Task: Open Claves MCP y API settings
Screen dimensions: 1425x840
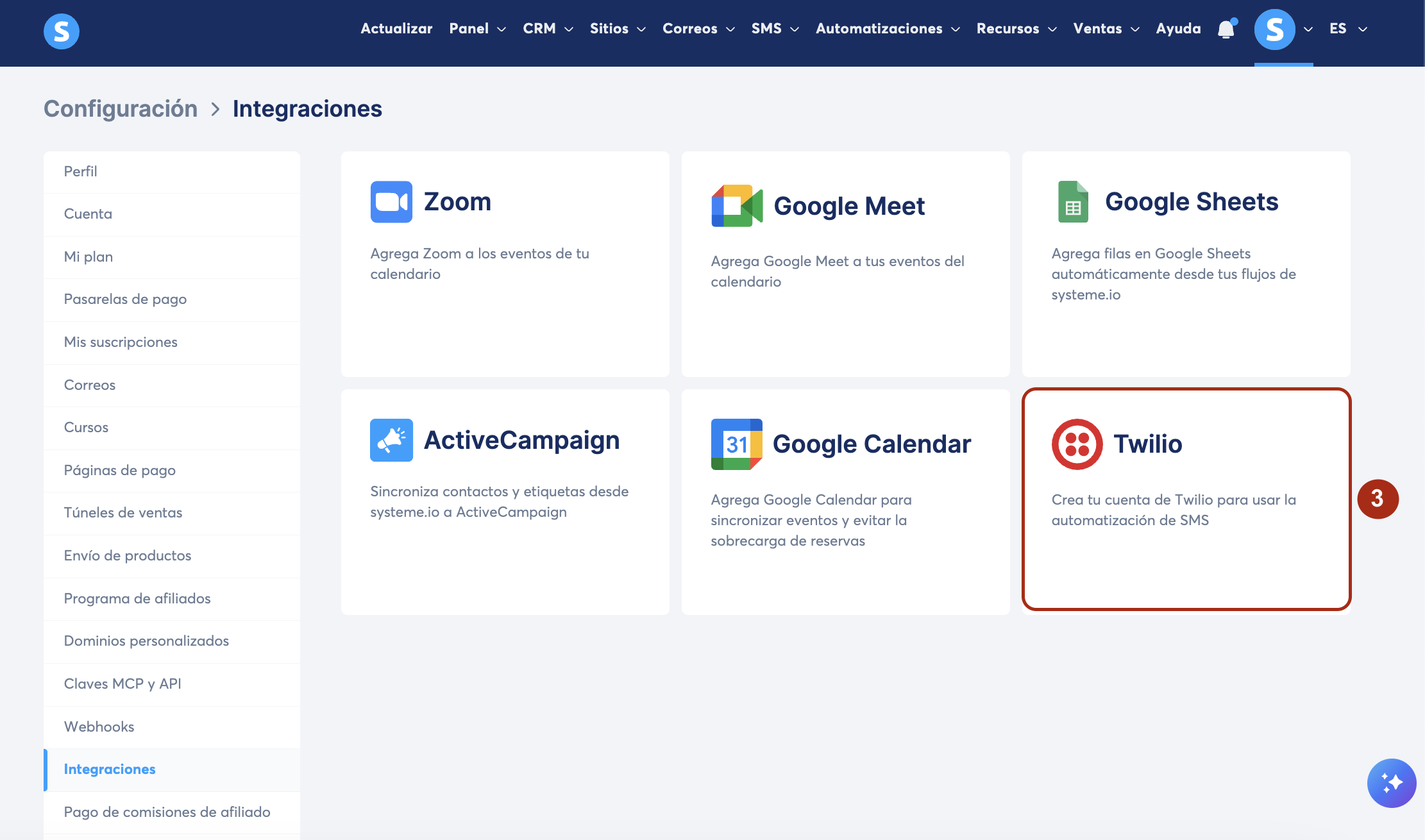Action: point(172,684)
